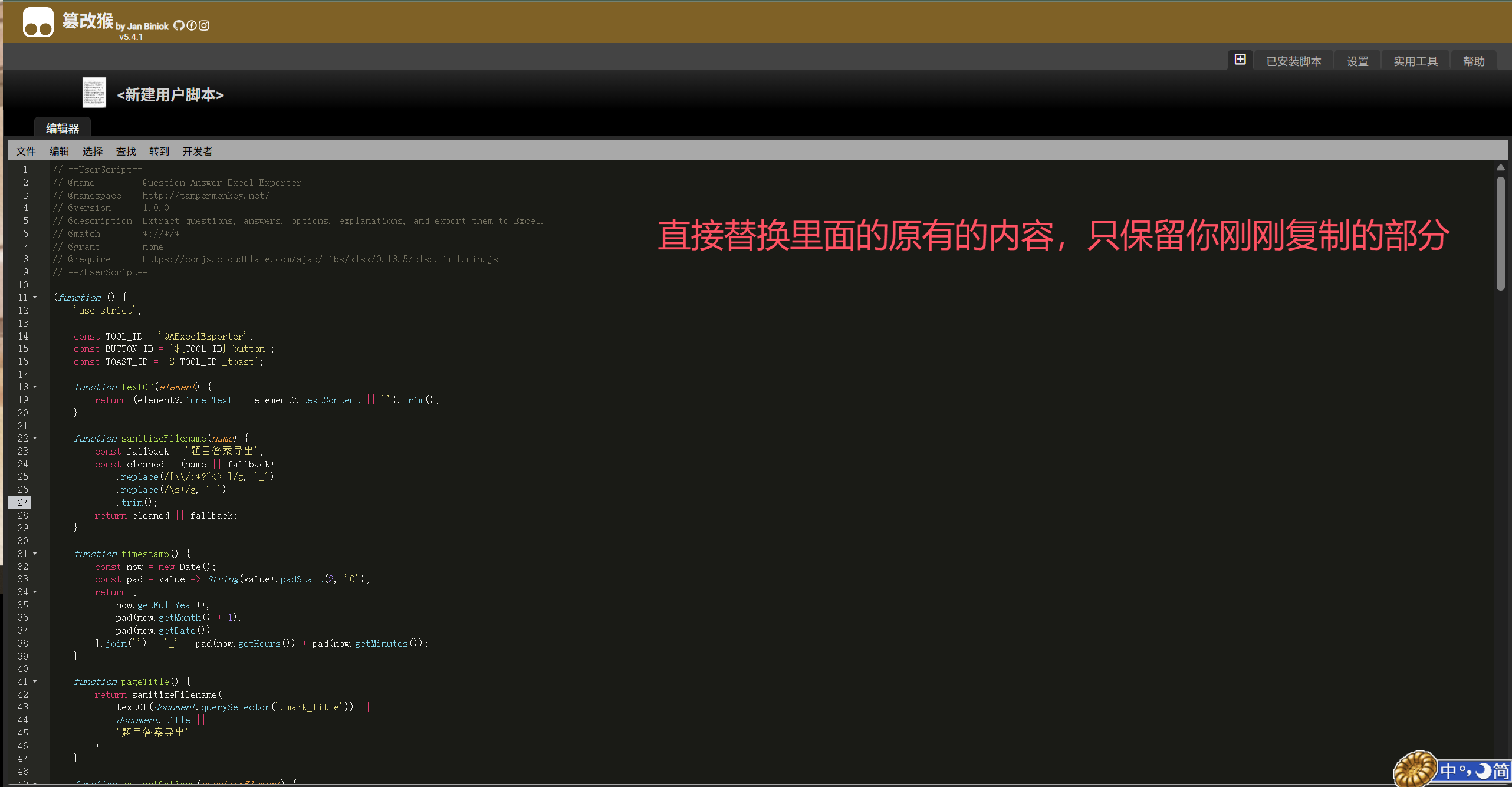
Task: Open the 设置 tab
Action: tap(1357, 61)
